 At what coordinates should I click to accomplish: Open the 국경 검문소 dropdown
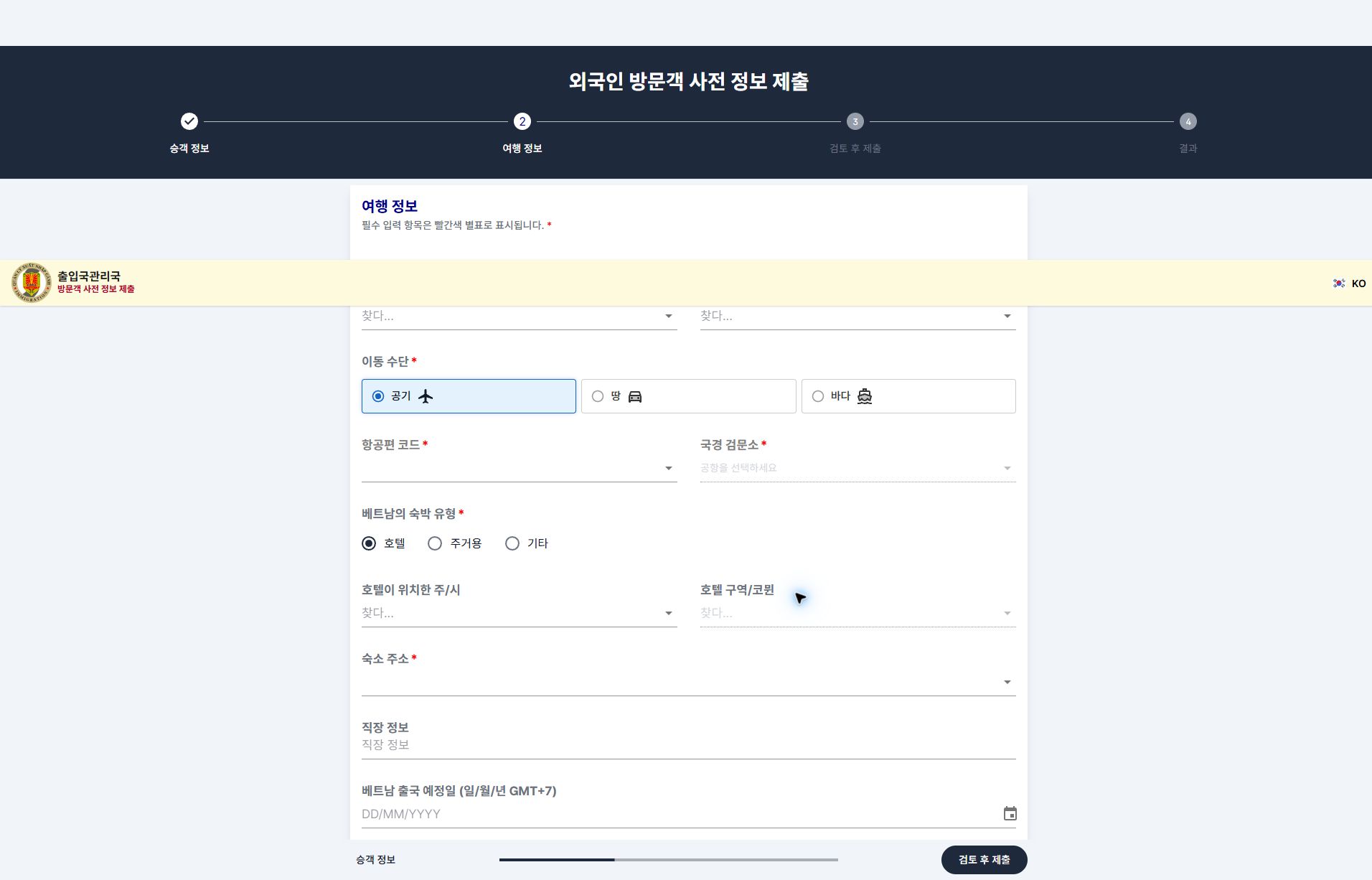pyautogui.click(x=858, y=468)
